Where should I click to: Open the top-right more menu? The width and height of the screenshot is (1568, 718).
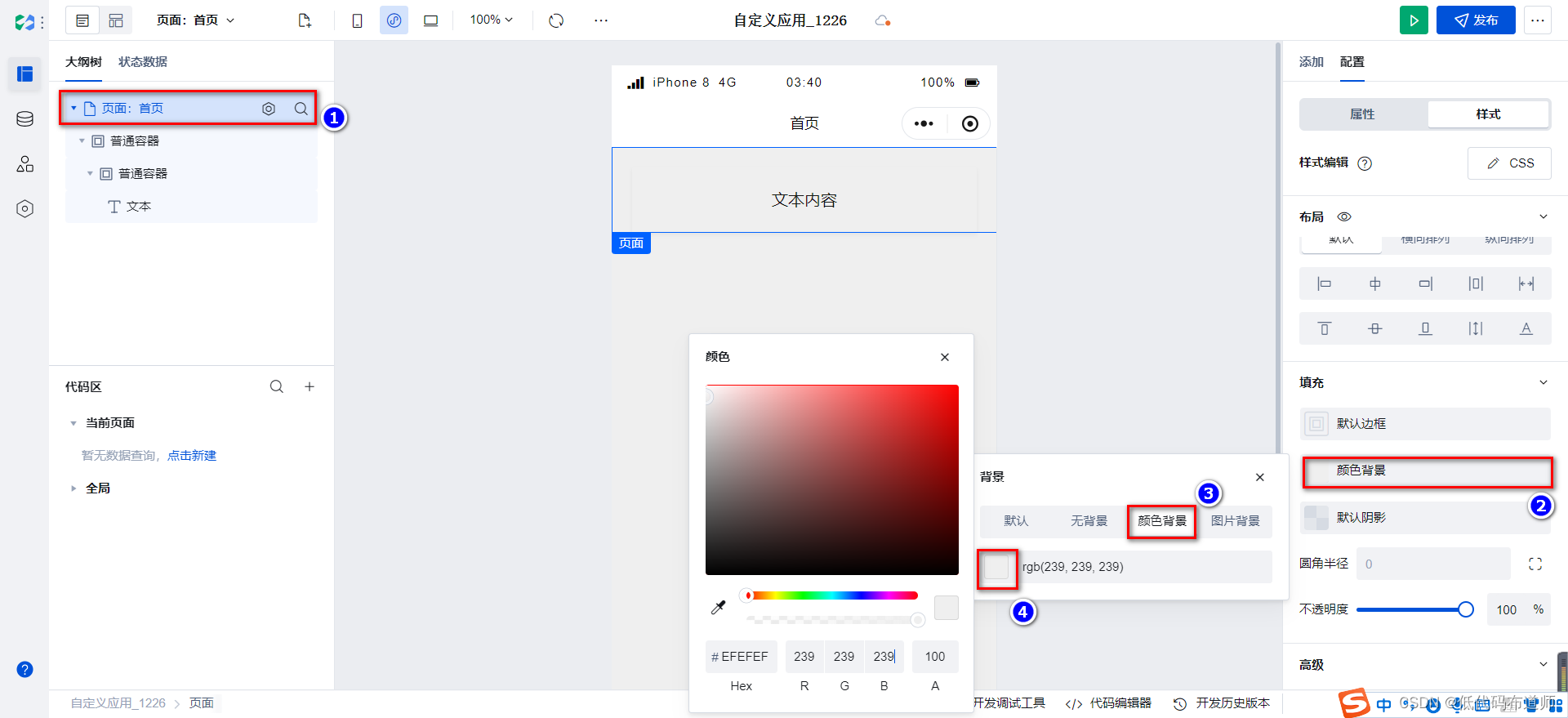point(1537,20)
